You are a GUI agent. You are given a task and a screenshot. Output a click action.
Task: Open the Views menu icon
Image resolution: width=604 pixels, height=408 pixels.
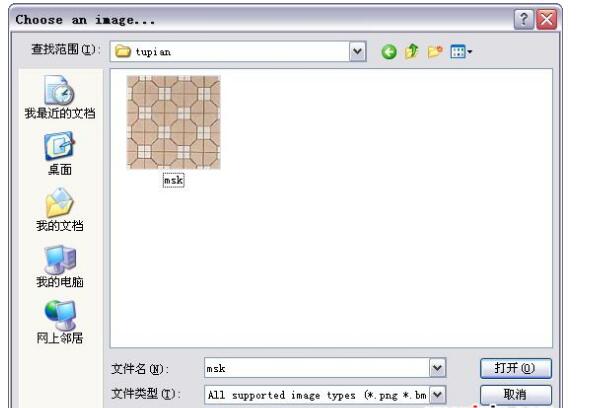(461, 52)
